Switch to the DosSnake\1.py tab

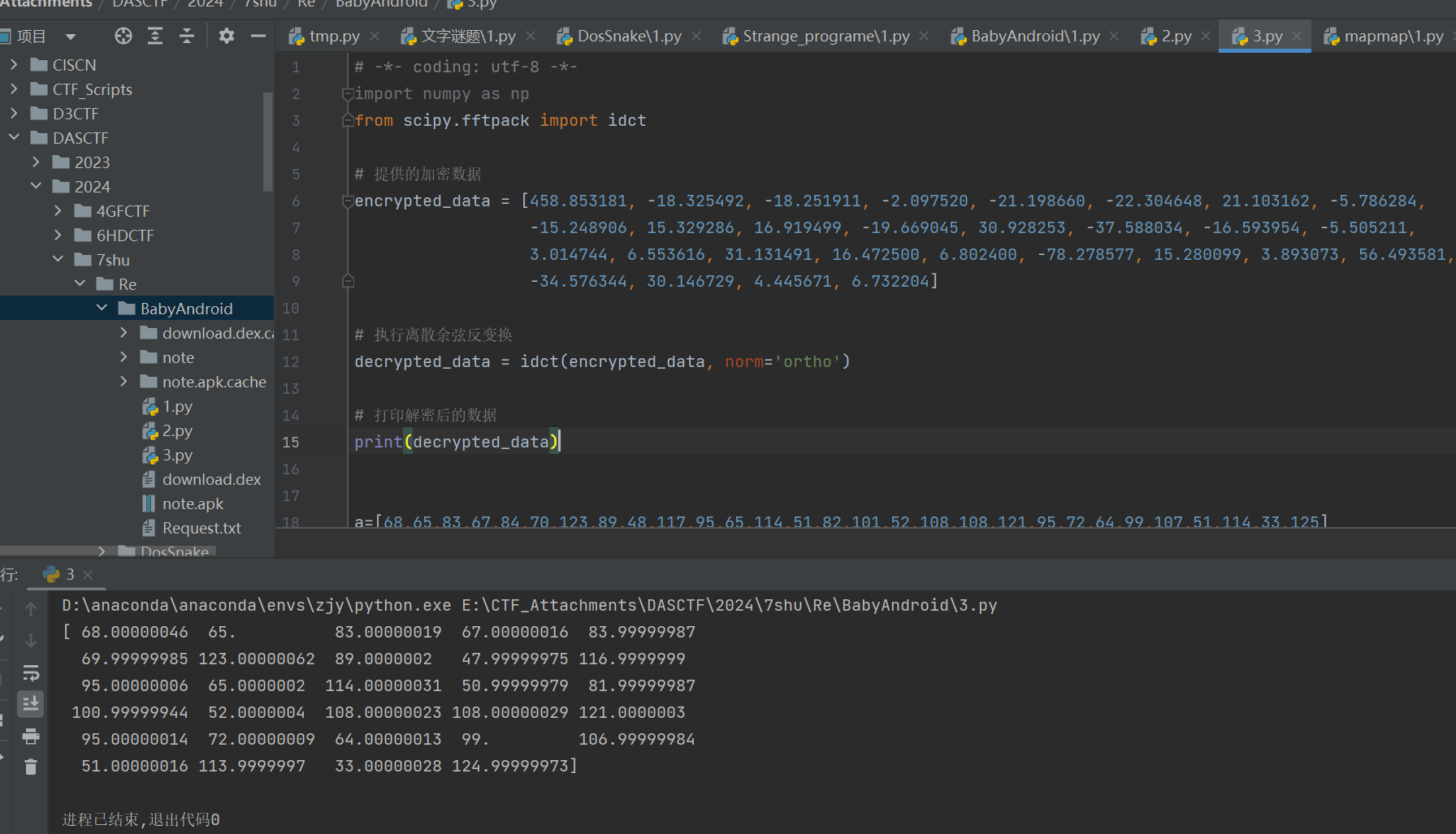point(630,36)
